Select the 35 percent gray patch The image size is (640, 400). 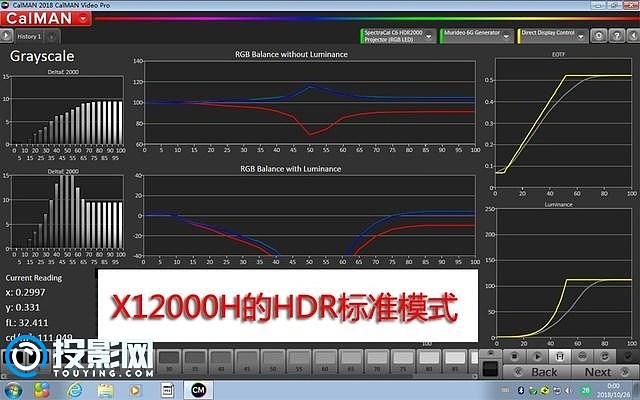pos(195,361)
